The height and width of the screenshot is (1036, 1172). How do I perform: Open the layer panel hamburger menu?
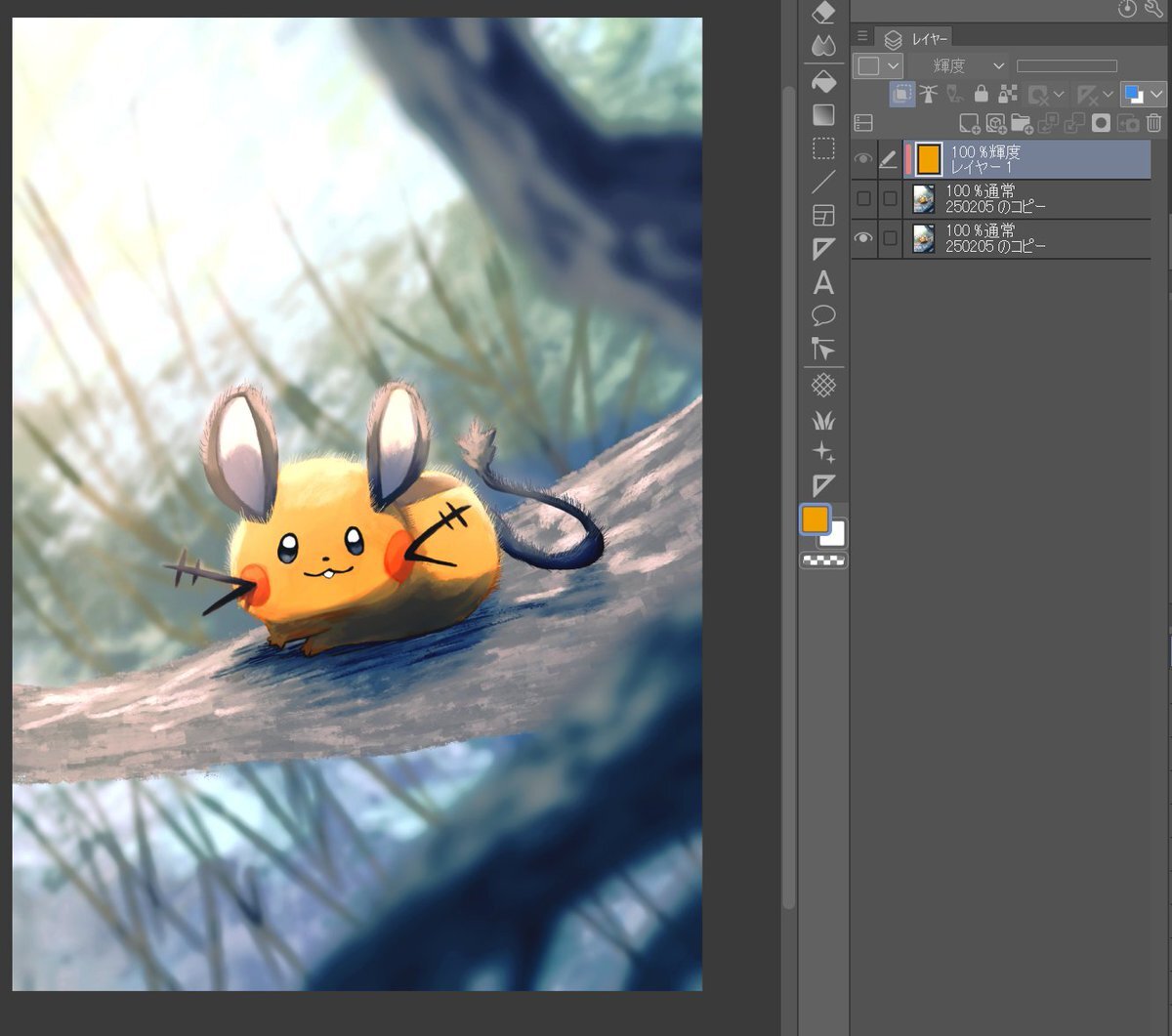tap(862, 36)
